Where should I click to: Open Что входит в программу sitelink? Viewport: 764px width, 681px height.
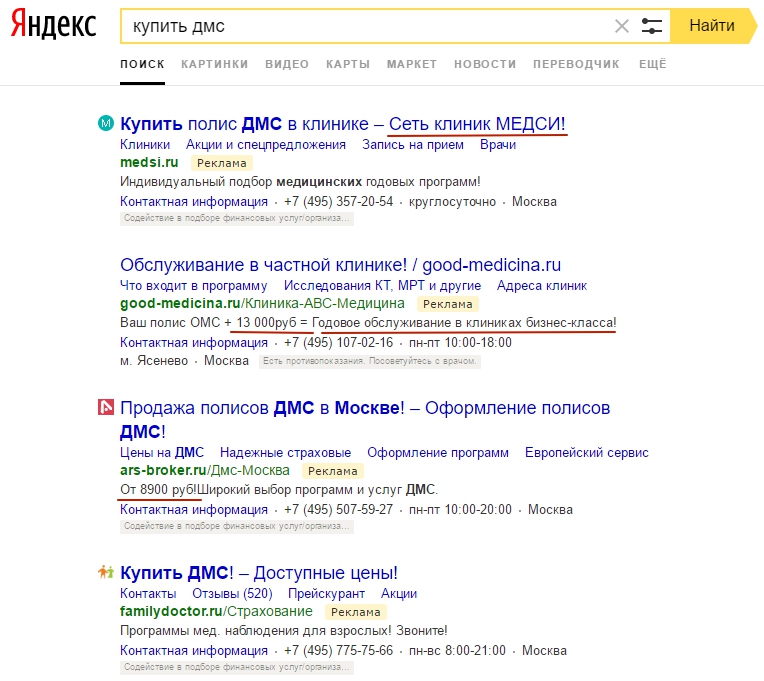(x=193, y=285)
